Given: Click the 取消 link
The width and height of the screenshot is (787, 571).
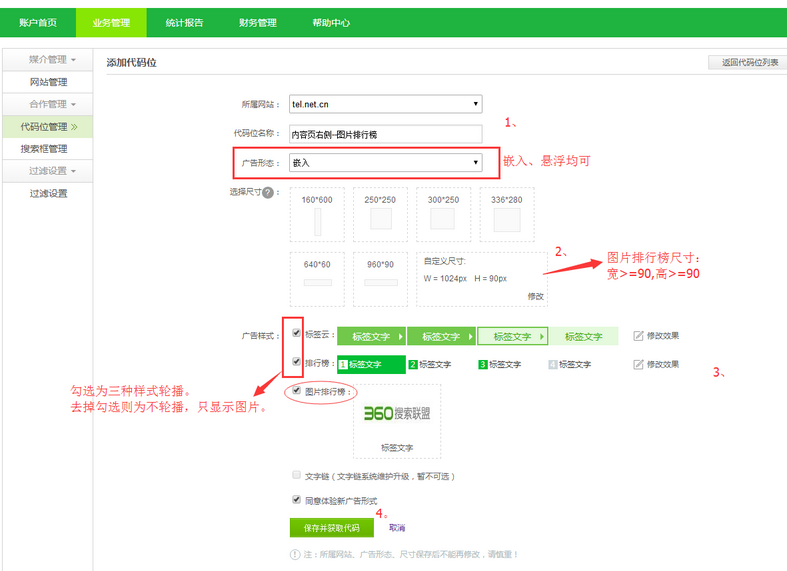Looking at the screenshot, I should pos(397,528).
